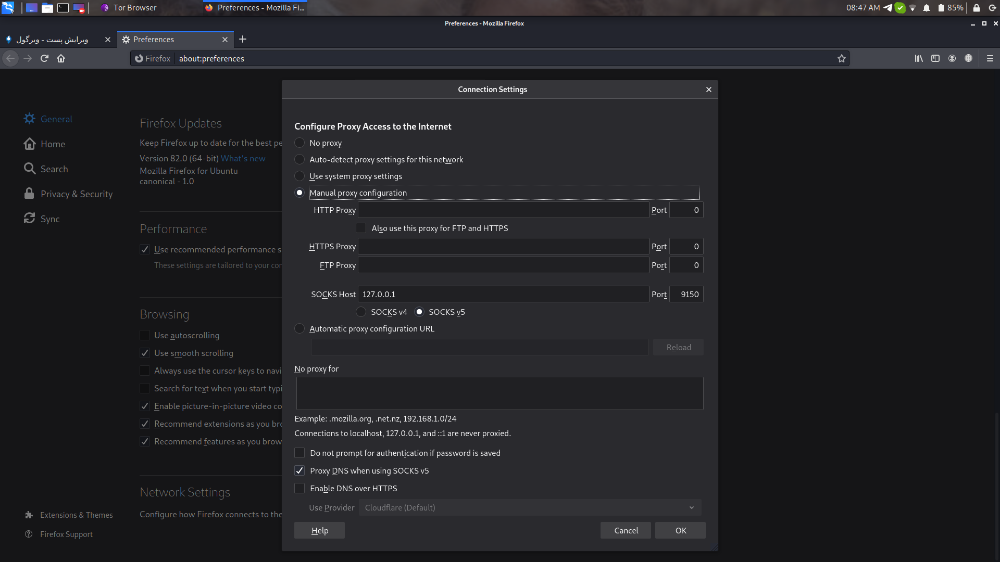1000x562 pixels.
Task: Choose SOCKS v4 radio option
Action: (x=361, y=312)
